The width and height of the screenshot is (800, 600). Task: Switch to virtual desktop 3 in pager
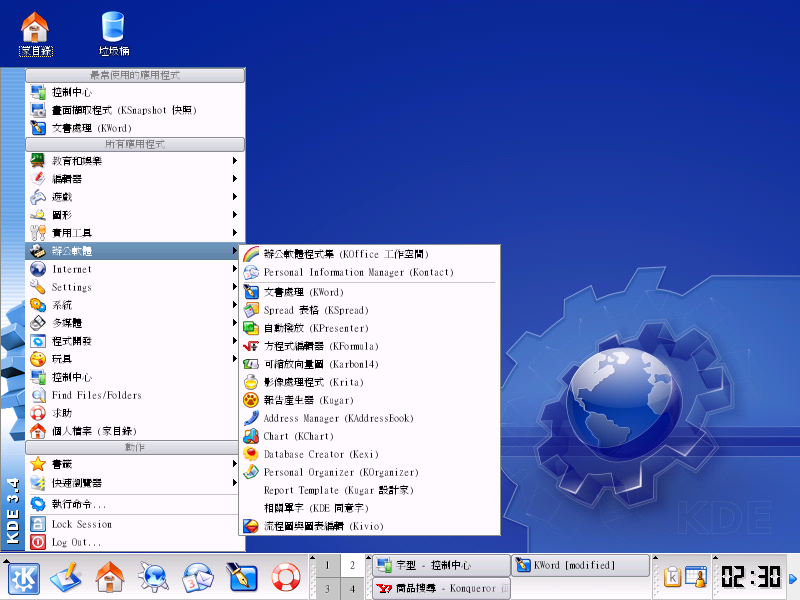(x=328, y=589)
